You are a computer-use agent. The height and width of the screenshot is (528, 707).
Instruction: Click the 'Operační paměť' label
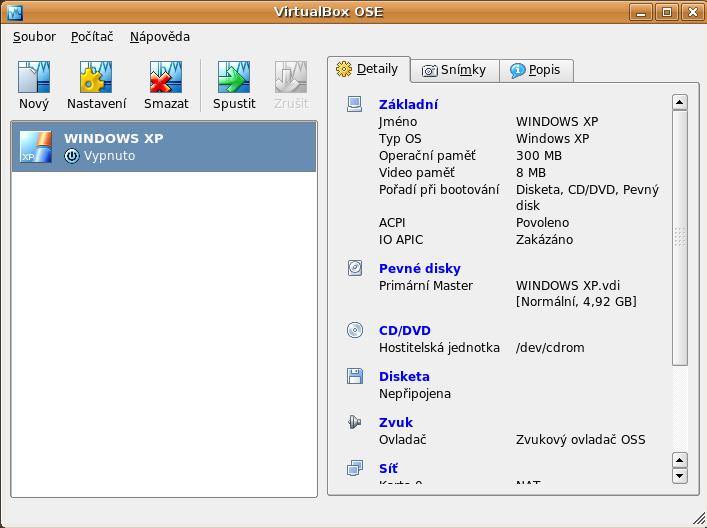point(427,156)
